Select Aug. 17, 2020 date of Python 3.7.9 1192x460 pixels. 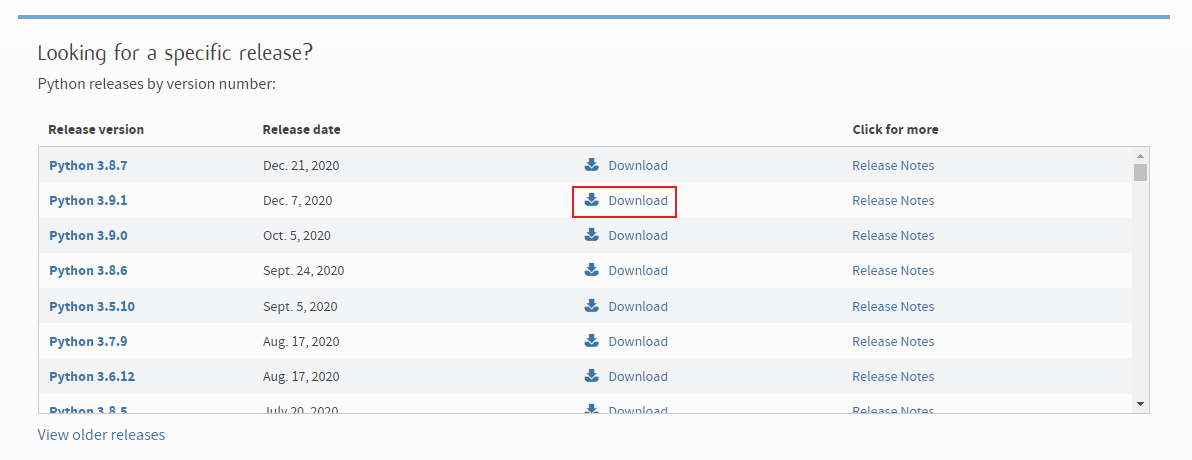coord(300,341)
